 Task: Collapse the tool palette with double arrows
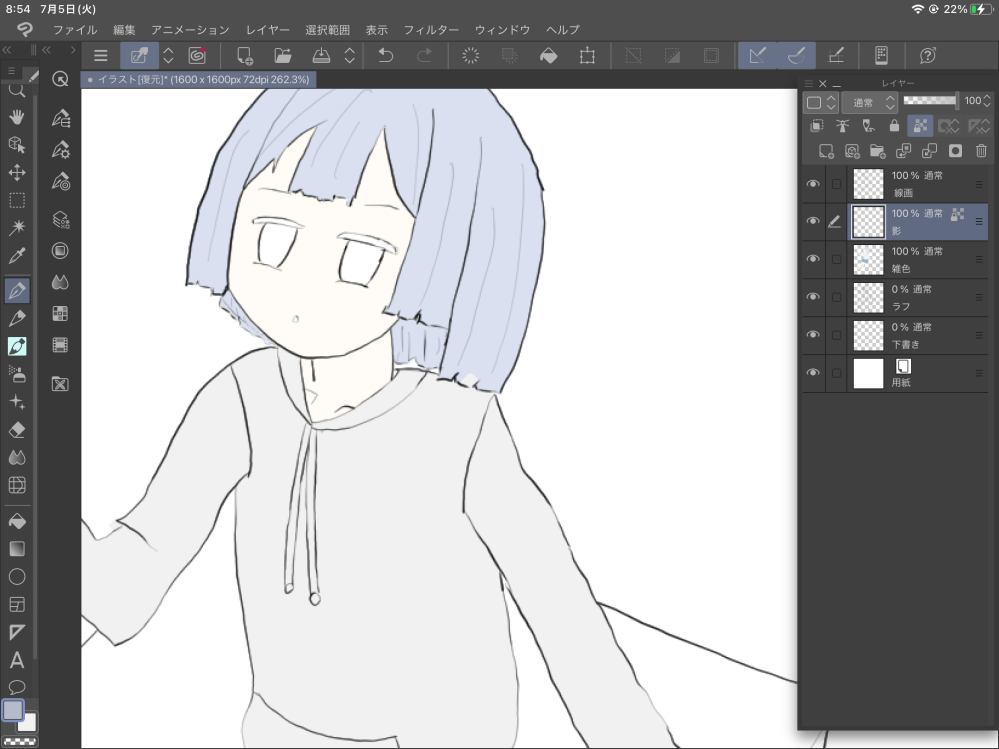pos(7,50)
